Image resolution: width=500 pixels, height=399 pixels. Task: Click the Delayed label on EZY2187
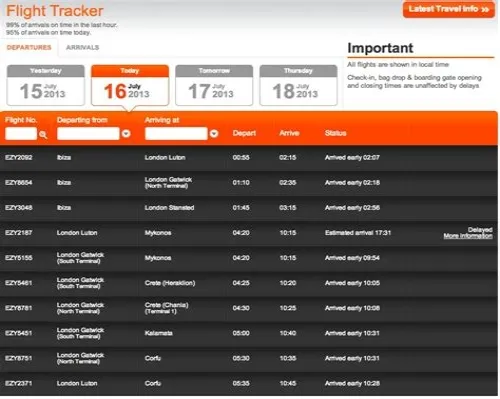pyautogui.click(x=480, y=229)
